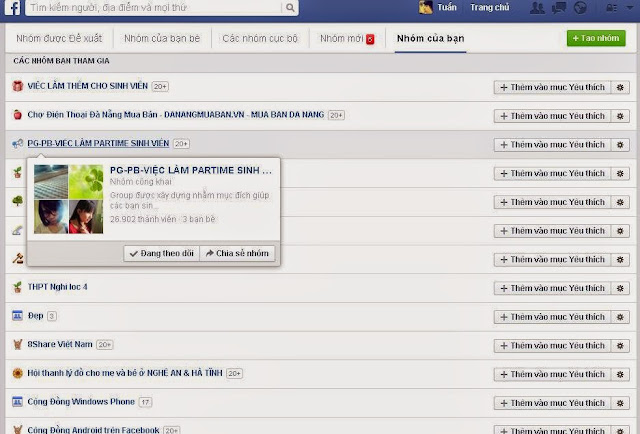Open PG-PB-VIỆC LÀM PARTIME SINH VIÊN group link
The image size is (640, 434).
coord(98,143)
